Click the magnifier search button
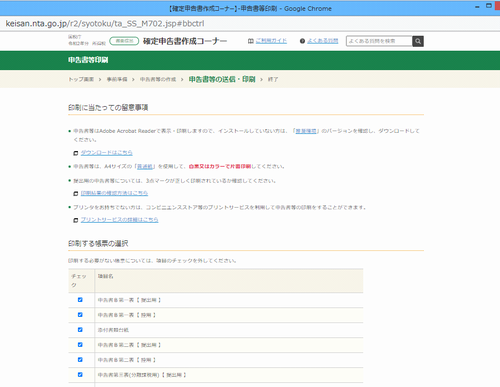The image size is (500, 387). point(418,41)
